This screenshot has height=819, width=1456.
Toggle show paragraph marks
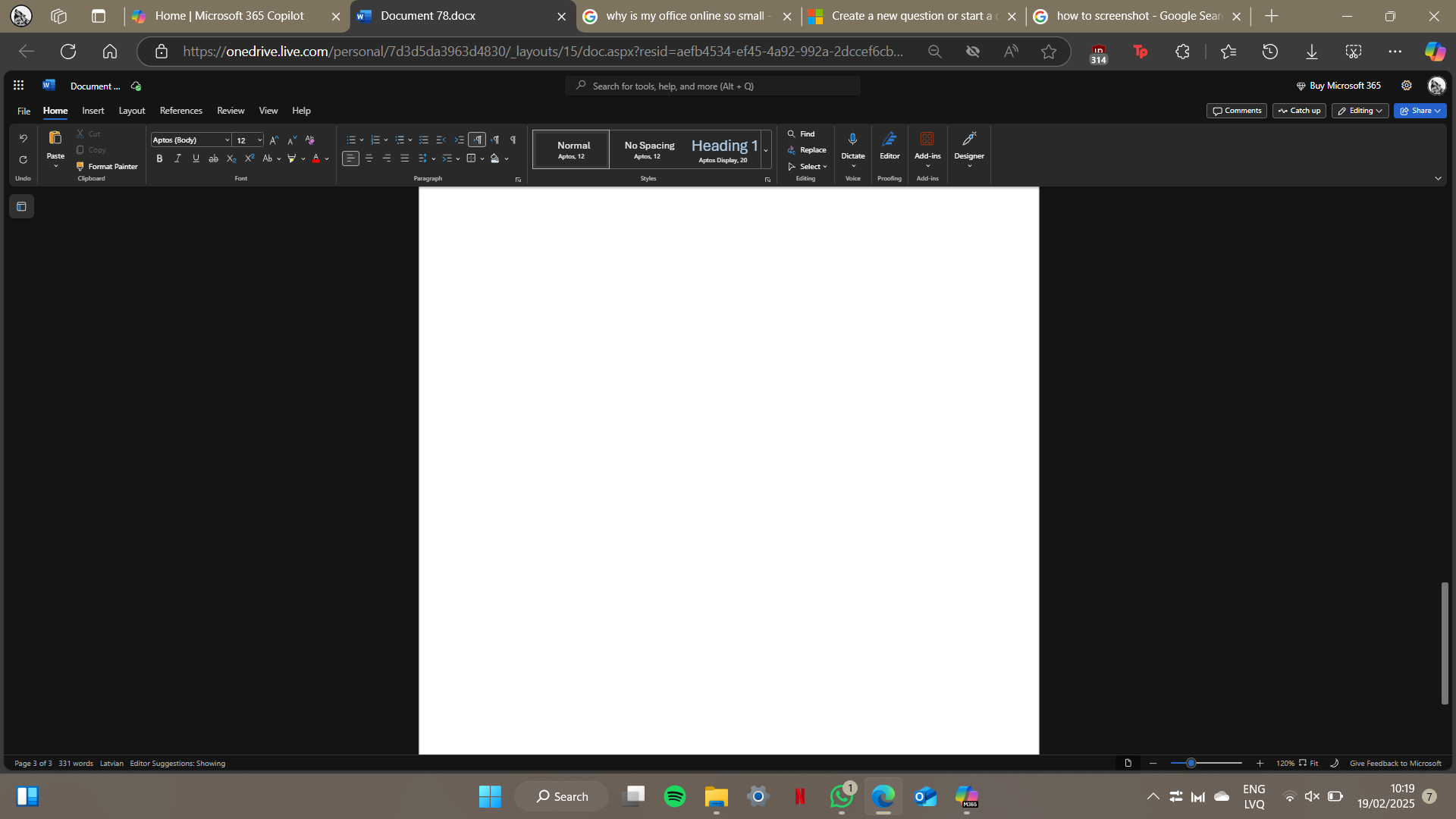(513, 140)
